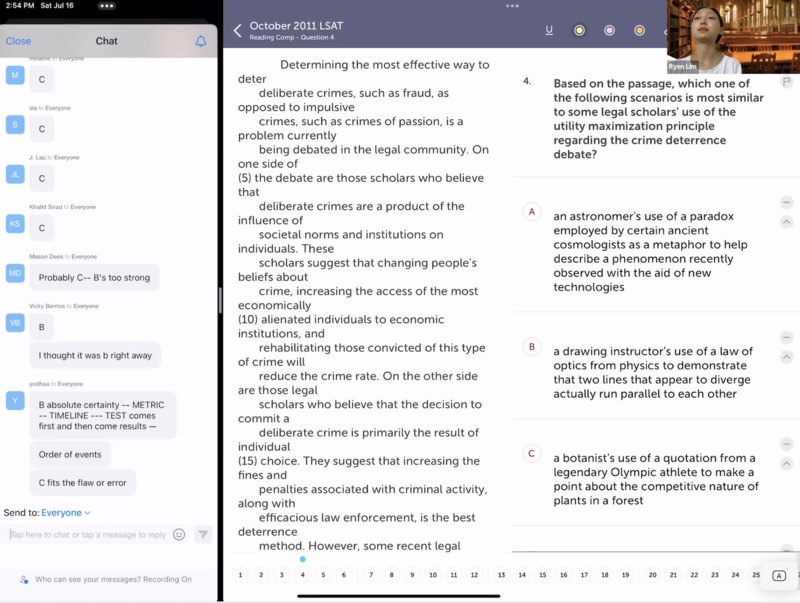
Task: Click the chat notification bell icon
Action: click(x=201, y=41)
